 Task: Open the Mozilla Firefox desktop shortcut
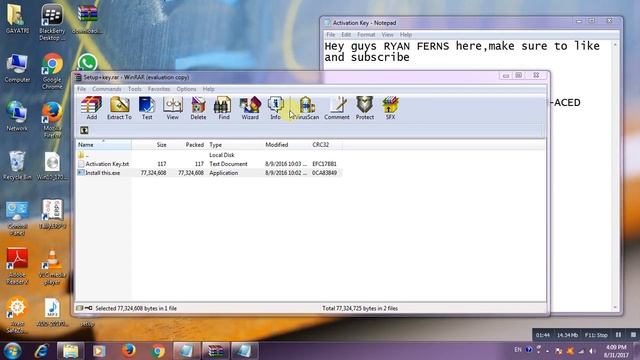(x=52, y=120)
